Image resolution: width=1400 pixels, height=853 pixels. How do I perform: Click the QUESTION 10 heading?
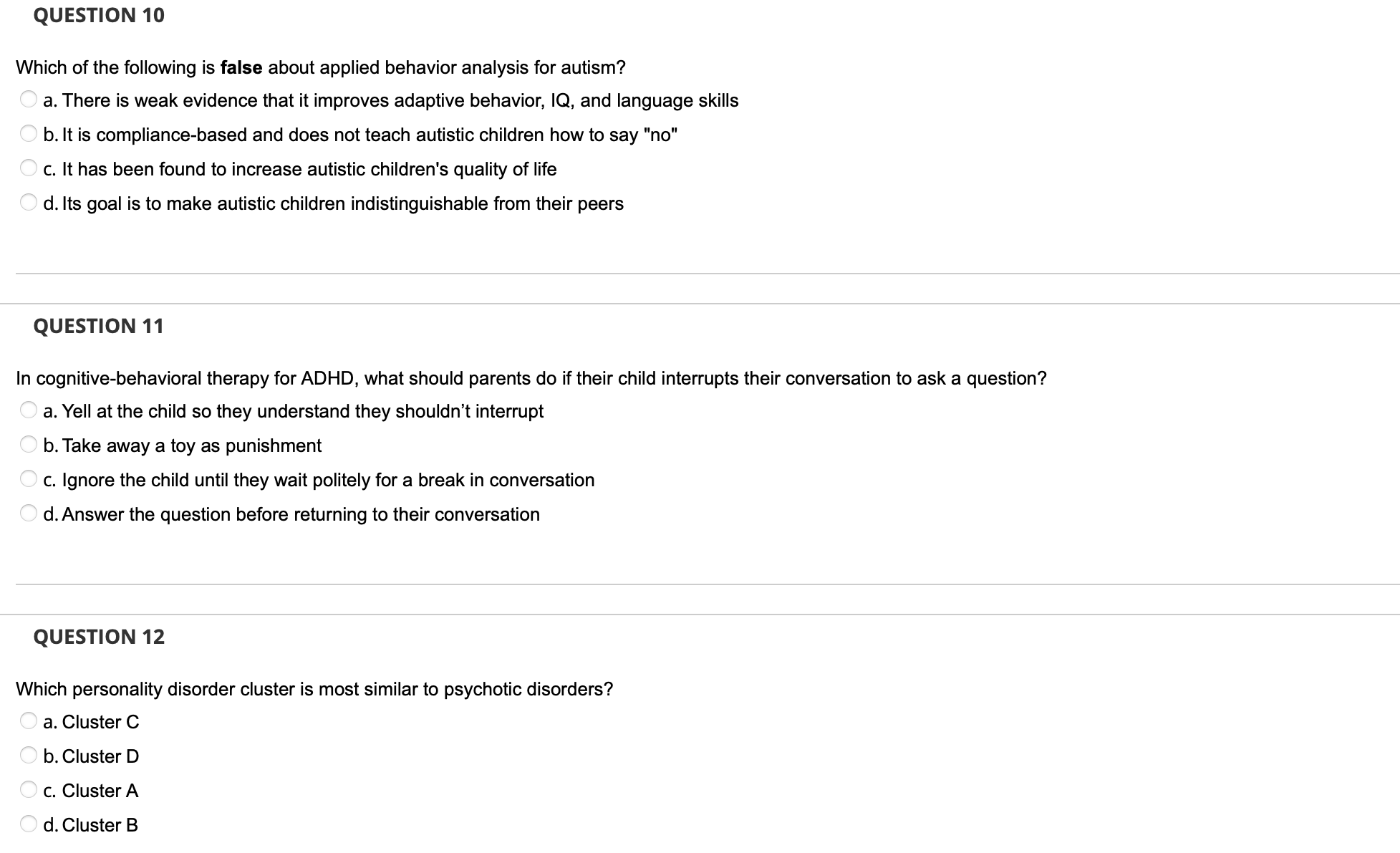click(x=98, y=15)
